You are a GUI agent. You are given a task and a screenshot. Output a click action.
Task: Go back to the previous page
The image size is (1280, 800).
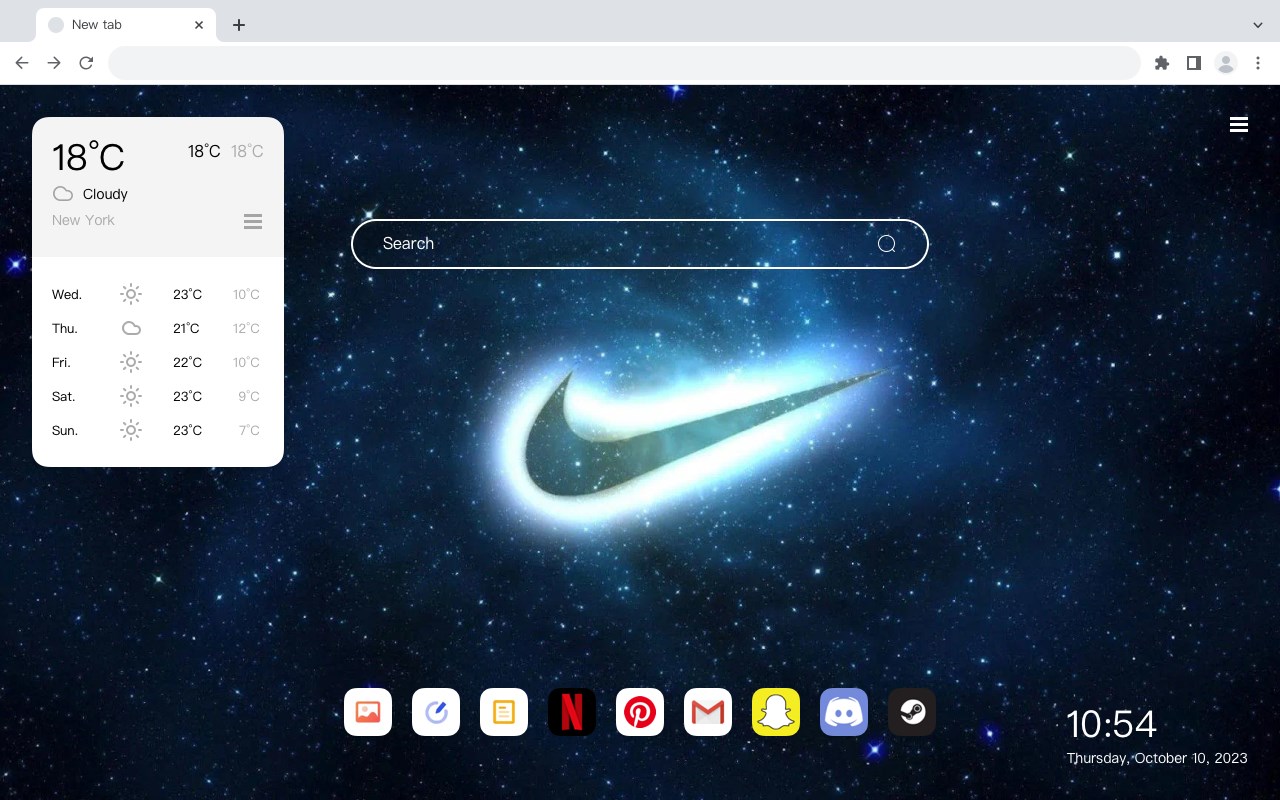22,63
